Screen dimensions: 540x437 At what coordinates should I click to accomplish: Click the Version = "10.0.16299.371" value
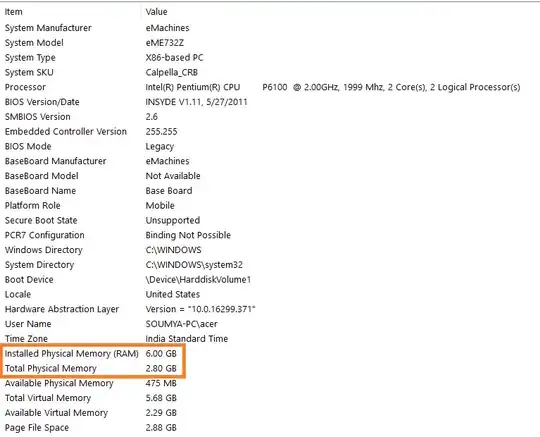(200, 309)
